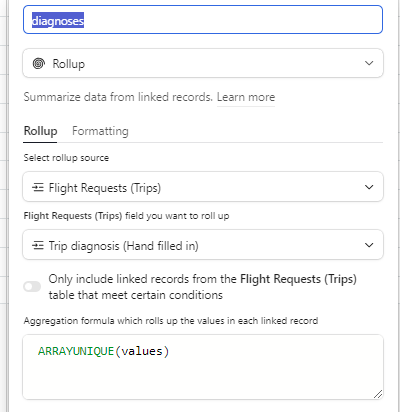Click the ARRAYUNIQUE function name in the formula
The image size is (400, 412).
point(76,351)
